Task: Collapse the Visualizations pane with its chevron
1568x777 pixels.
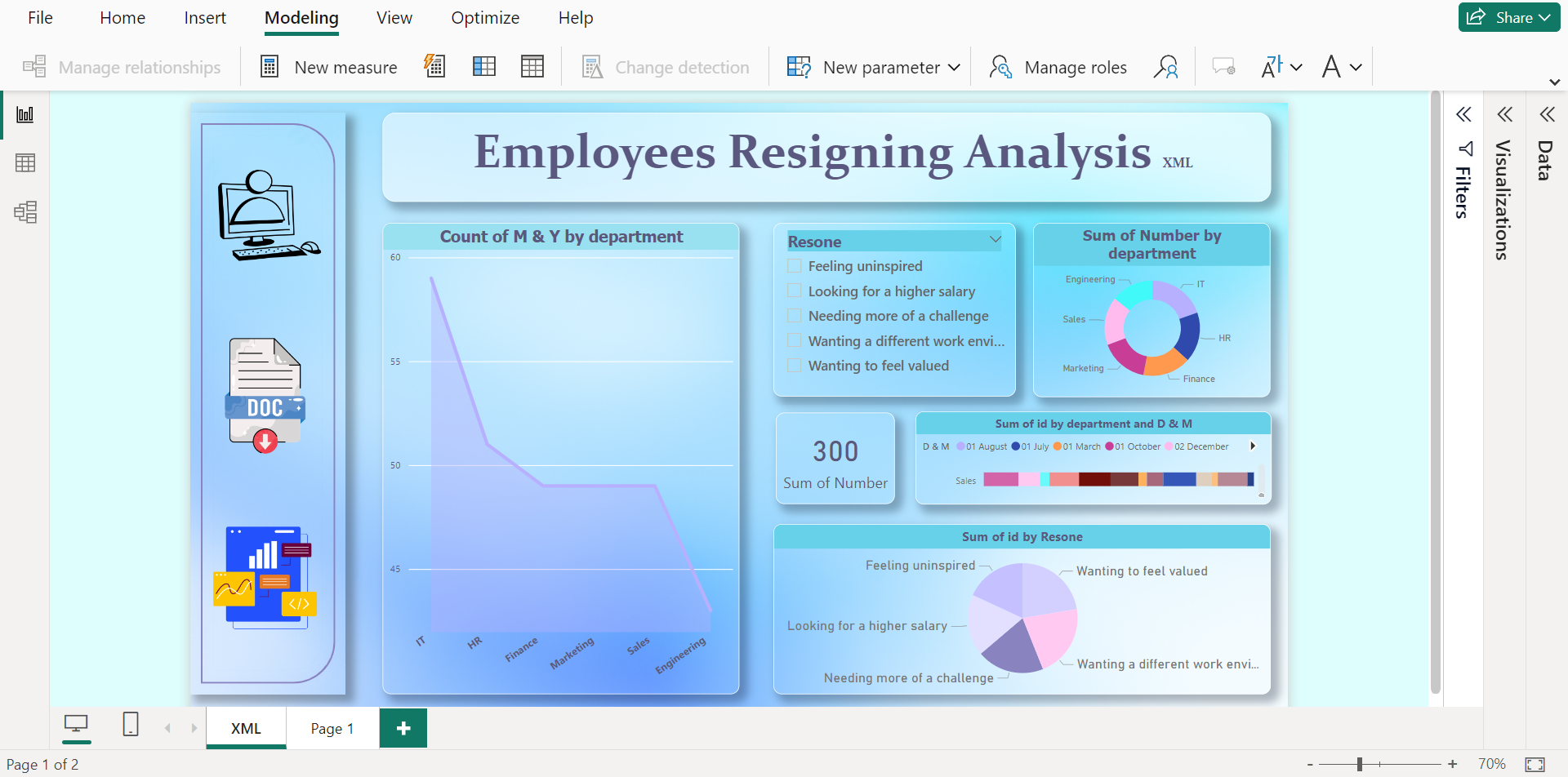Action: pos(1506,114)
